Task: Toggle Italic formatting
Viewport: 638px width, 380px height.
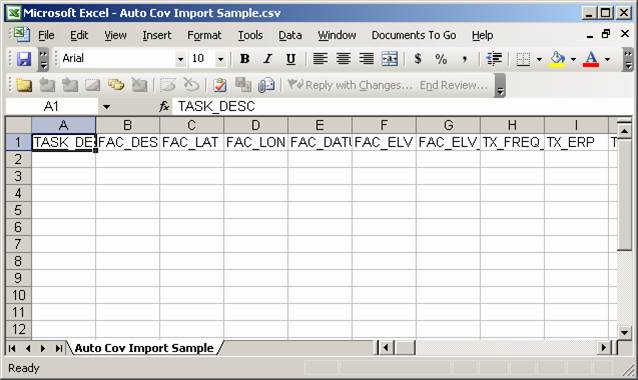Action: [x=267, y=59]
